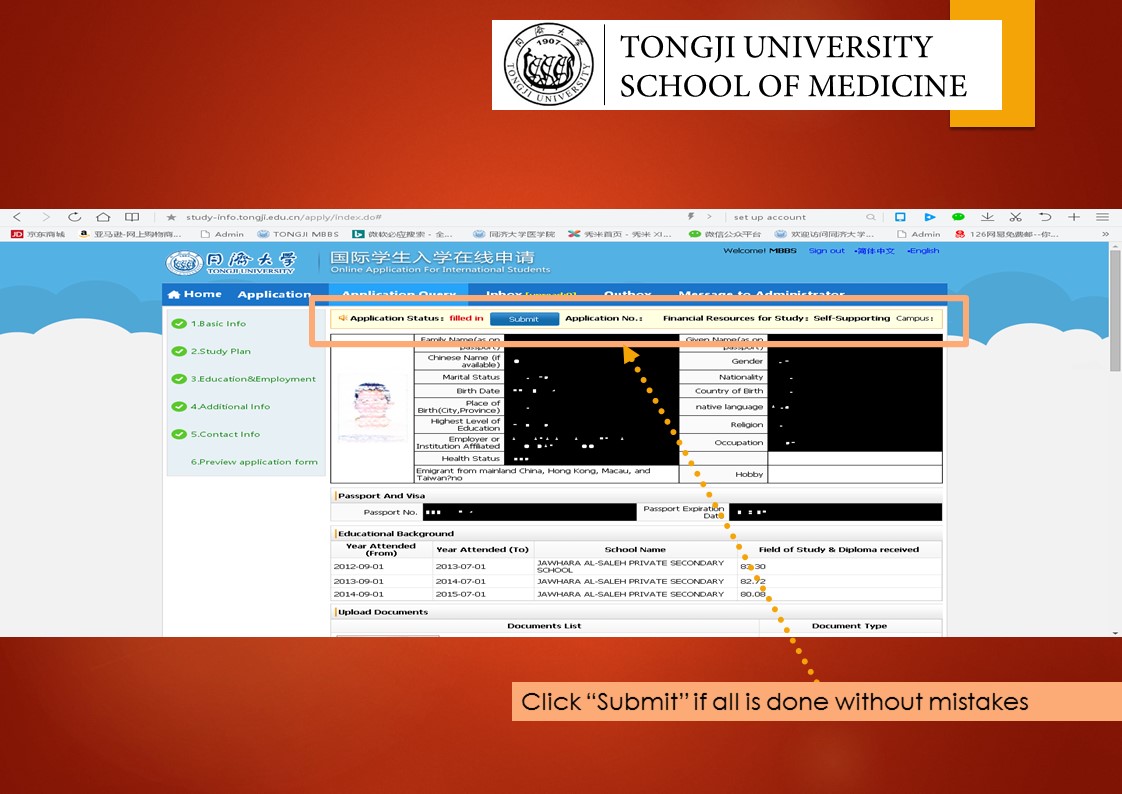
Task: Open the Amazon shopping bookmark
Action: click(130, 234)
